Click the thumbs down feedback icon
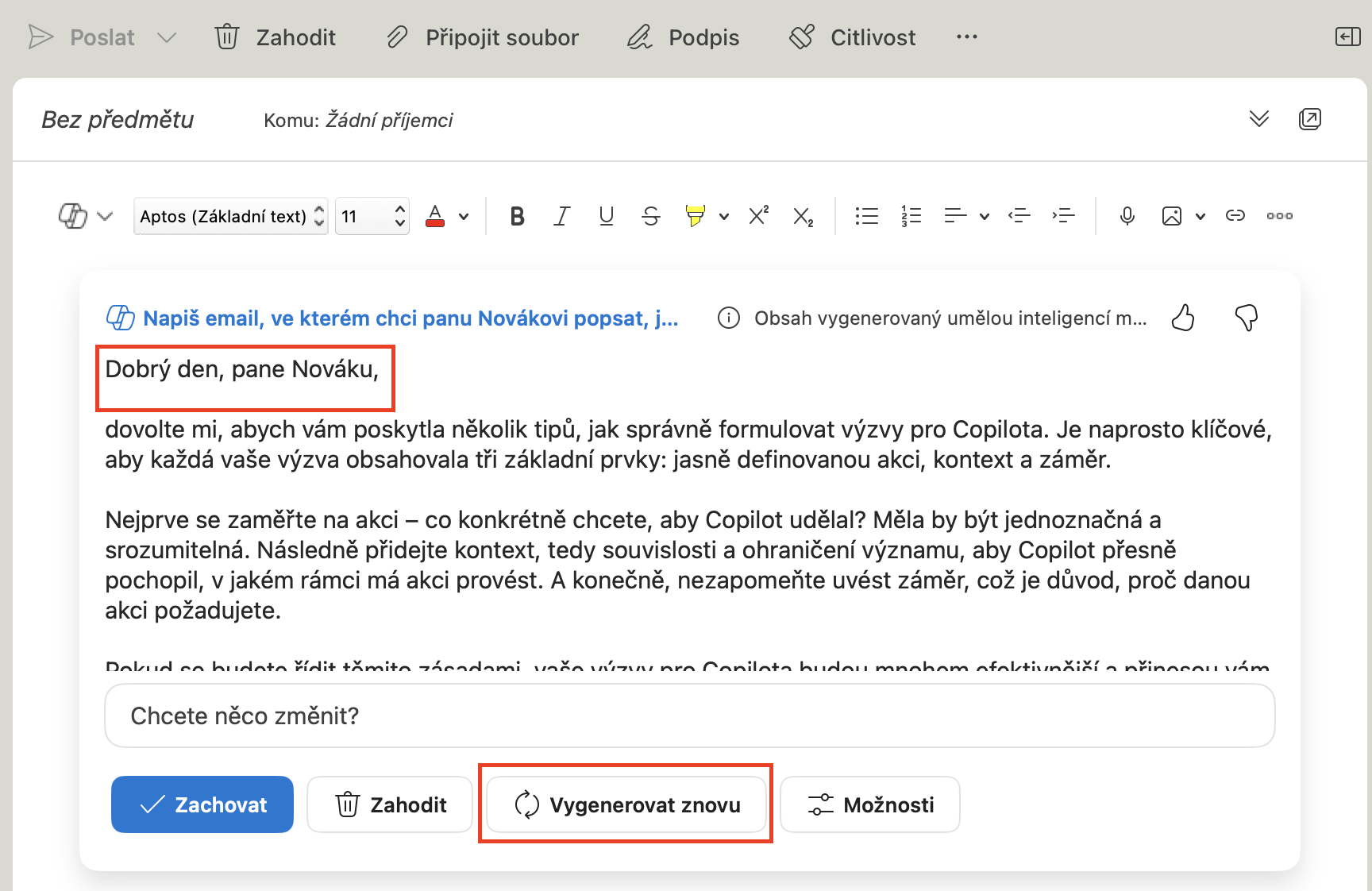Image resolution: width=1372 pixels, height=891 pixels. pyautogui.click(x=1247, y=318)
